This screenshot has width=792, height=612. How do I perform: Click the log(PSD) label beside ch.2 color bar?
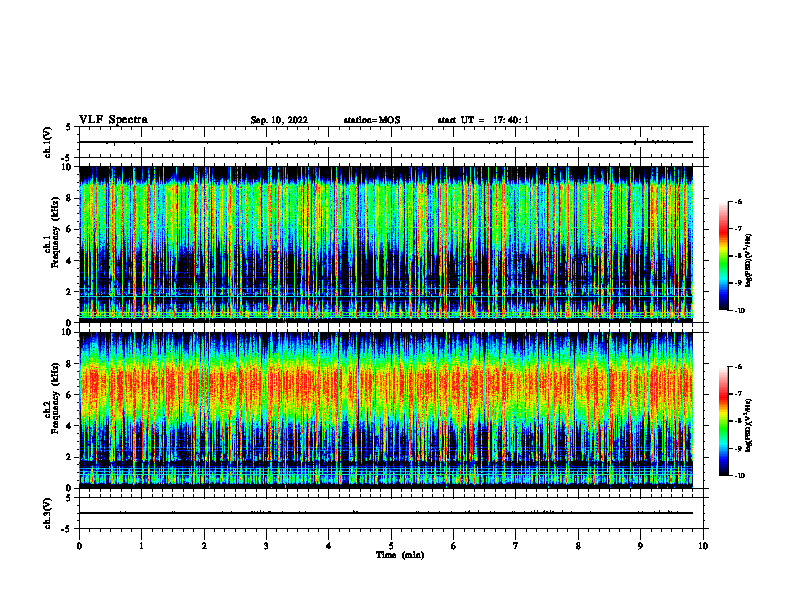click(749, 425)
